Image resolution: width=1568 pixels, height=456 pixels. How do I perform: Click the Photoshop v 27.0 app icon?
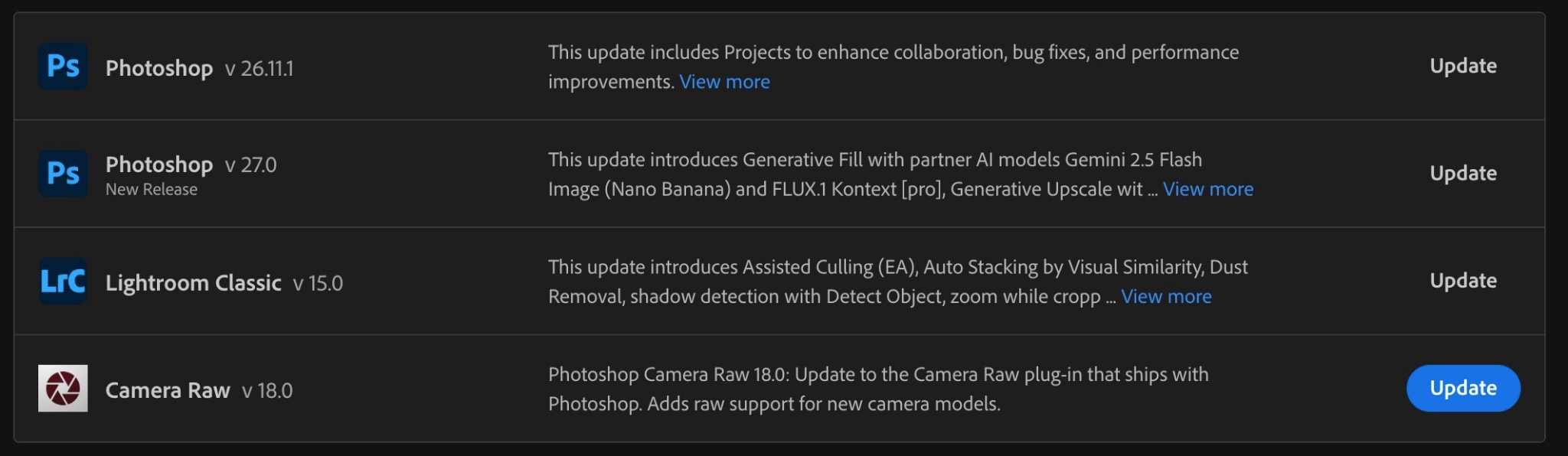pyautogui.click(x=63, y=174)
